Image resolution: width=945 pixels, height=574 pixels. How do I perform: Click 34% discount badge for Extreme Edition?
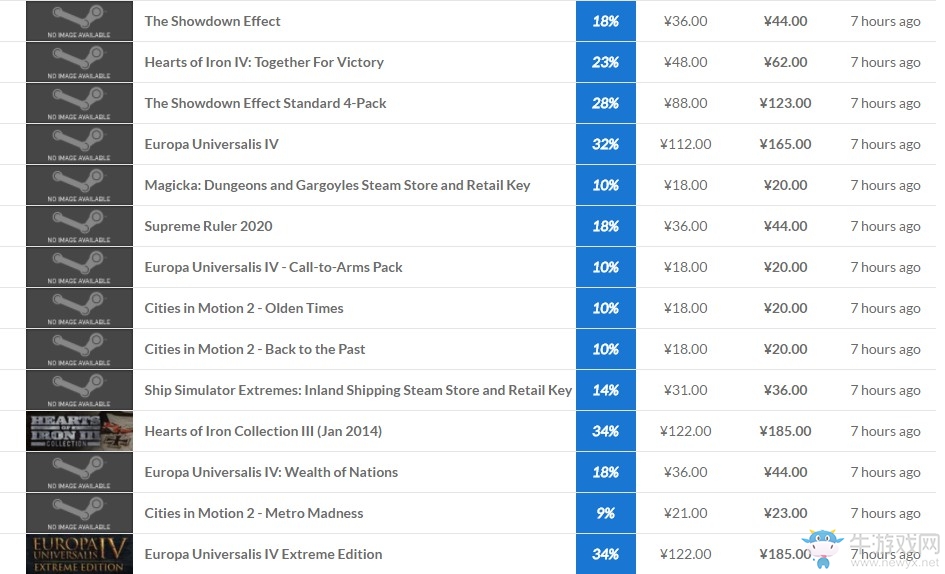[x=606, y=554]
